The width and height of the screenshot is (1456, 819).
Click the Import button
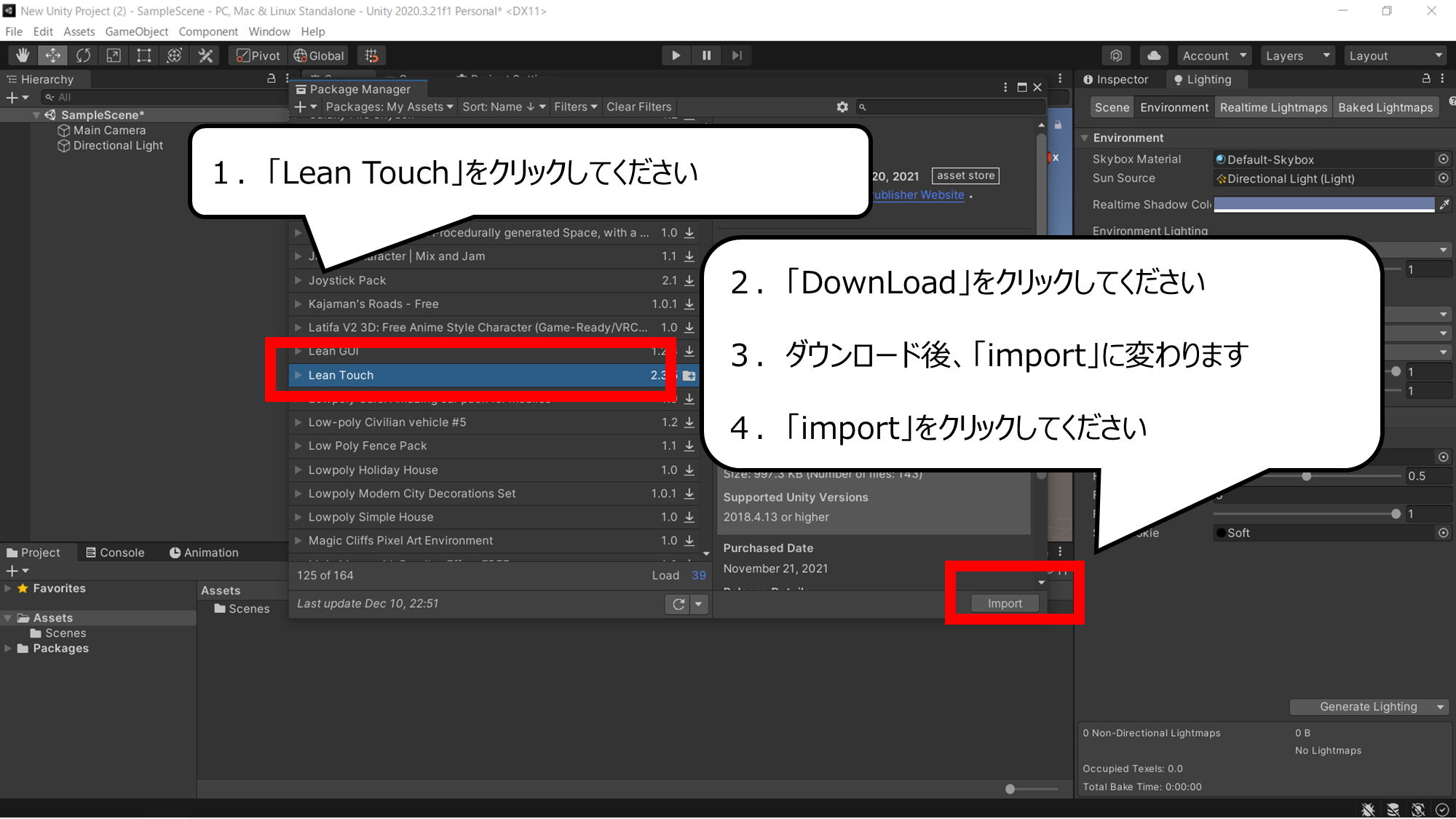(1005, 604)
